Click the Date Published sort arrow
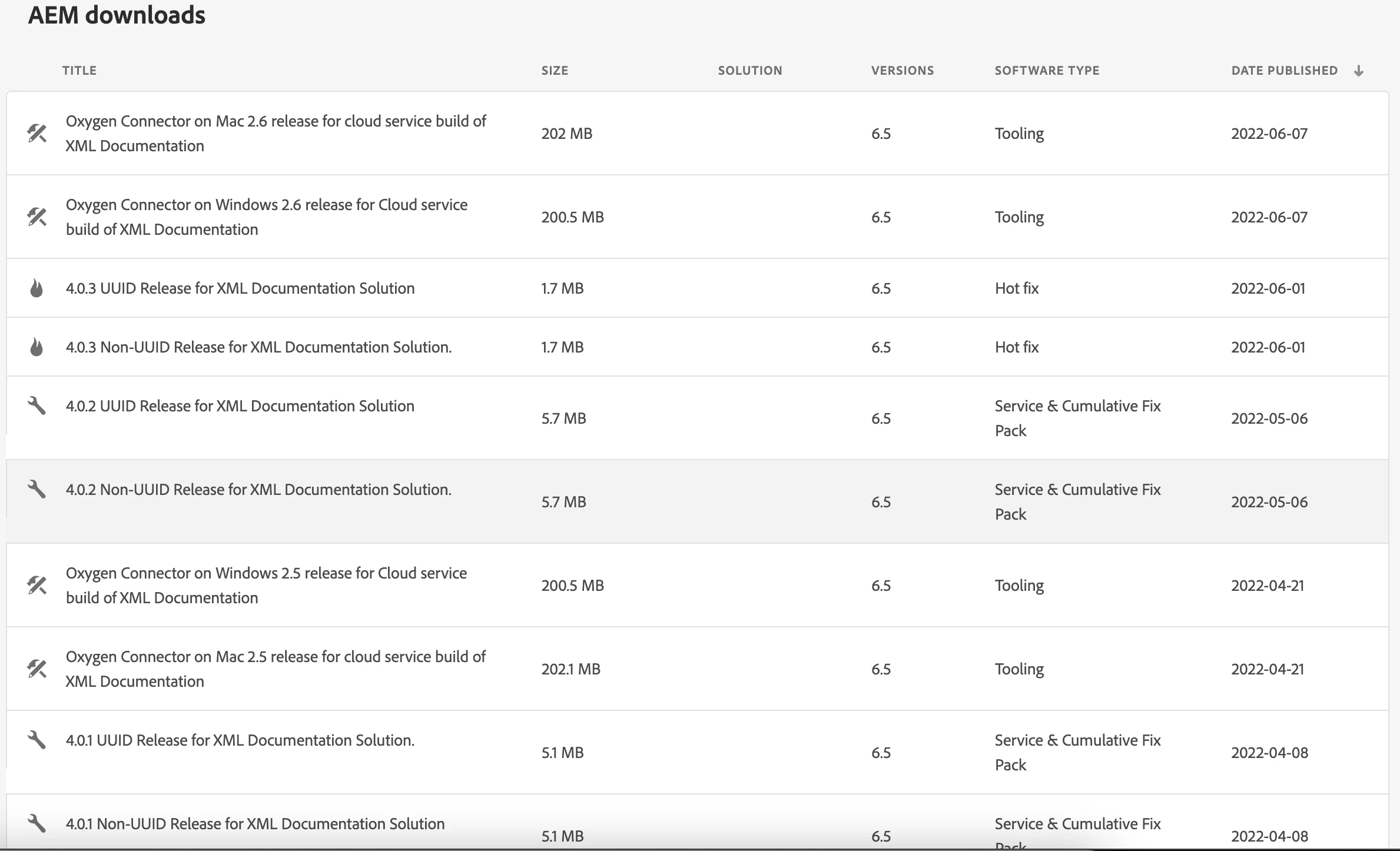Viewport: 1400px width, 851px height. (x=1359, y=71)
